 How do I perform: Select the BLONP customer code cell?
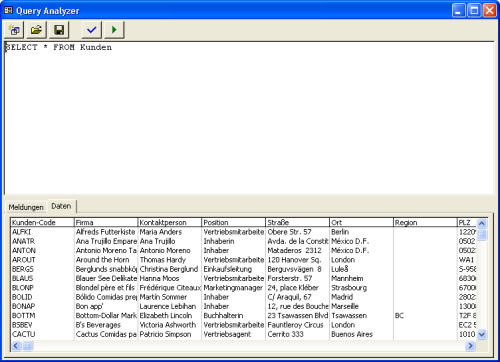[x=42, y=288]
